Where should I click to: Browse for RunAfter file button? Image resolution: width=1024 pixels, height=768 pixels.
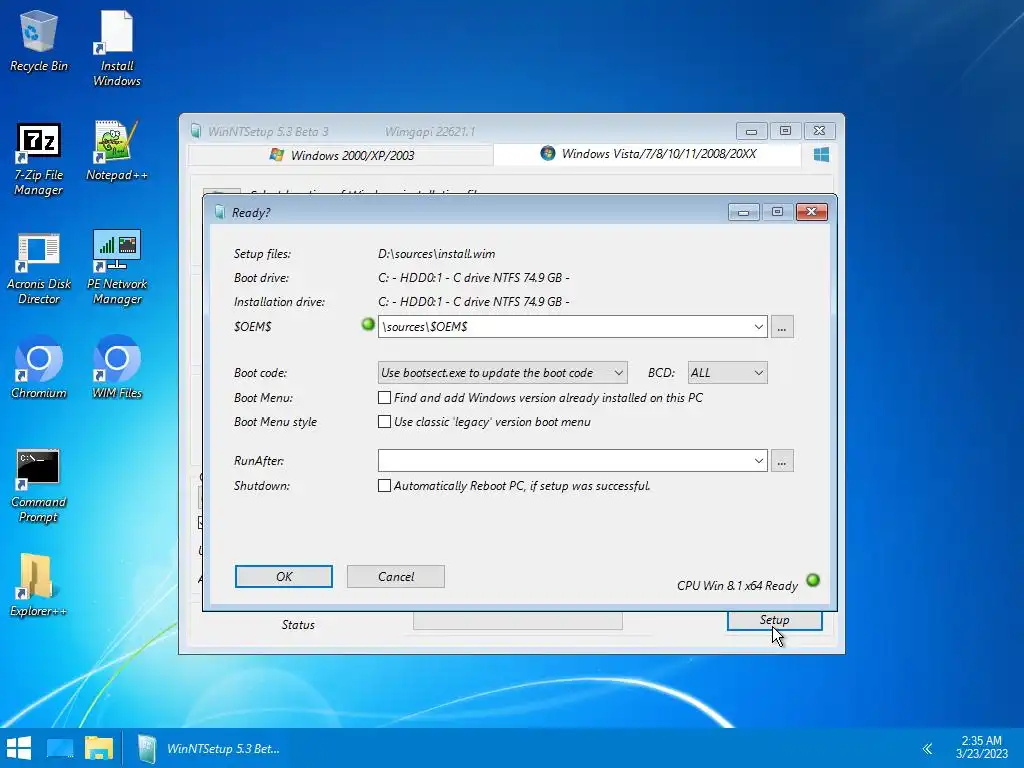pyautogui.click(x=782, y=460)
